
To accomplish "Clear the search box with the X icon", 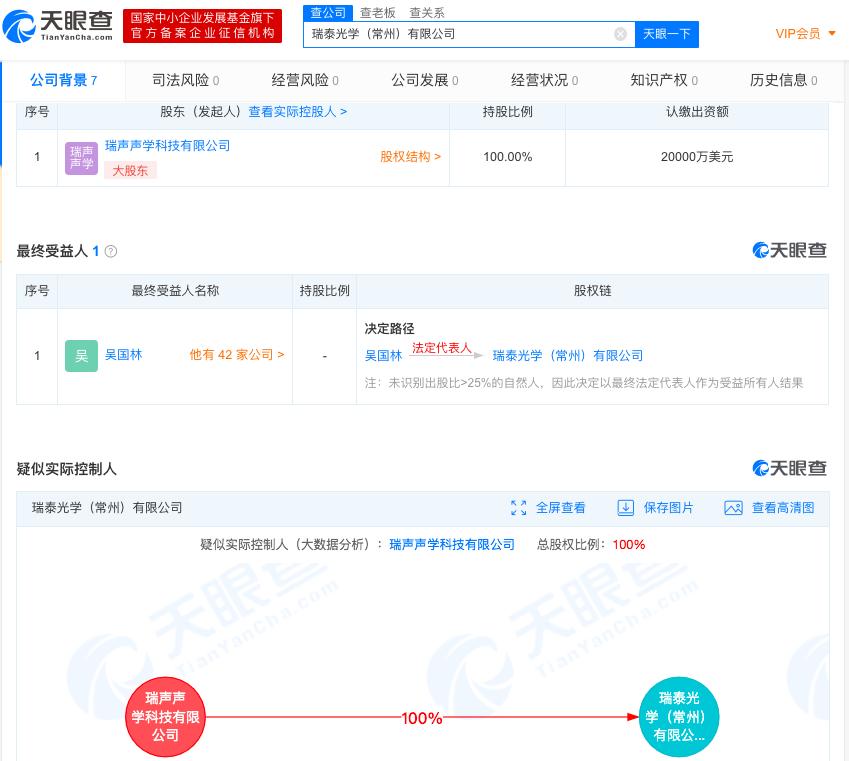I will [621, 34].
